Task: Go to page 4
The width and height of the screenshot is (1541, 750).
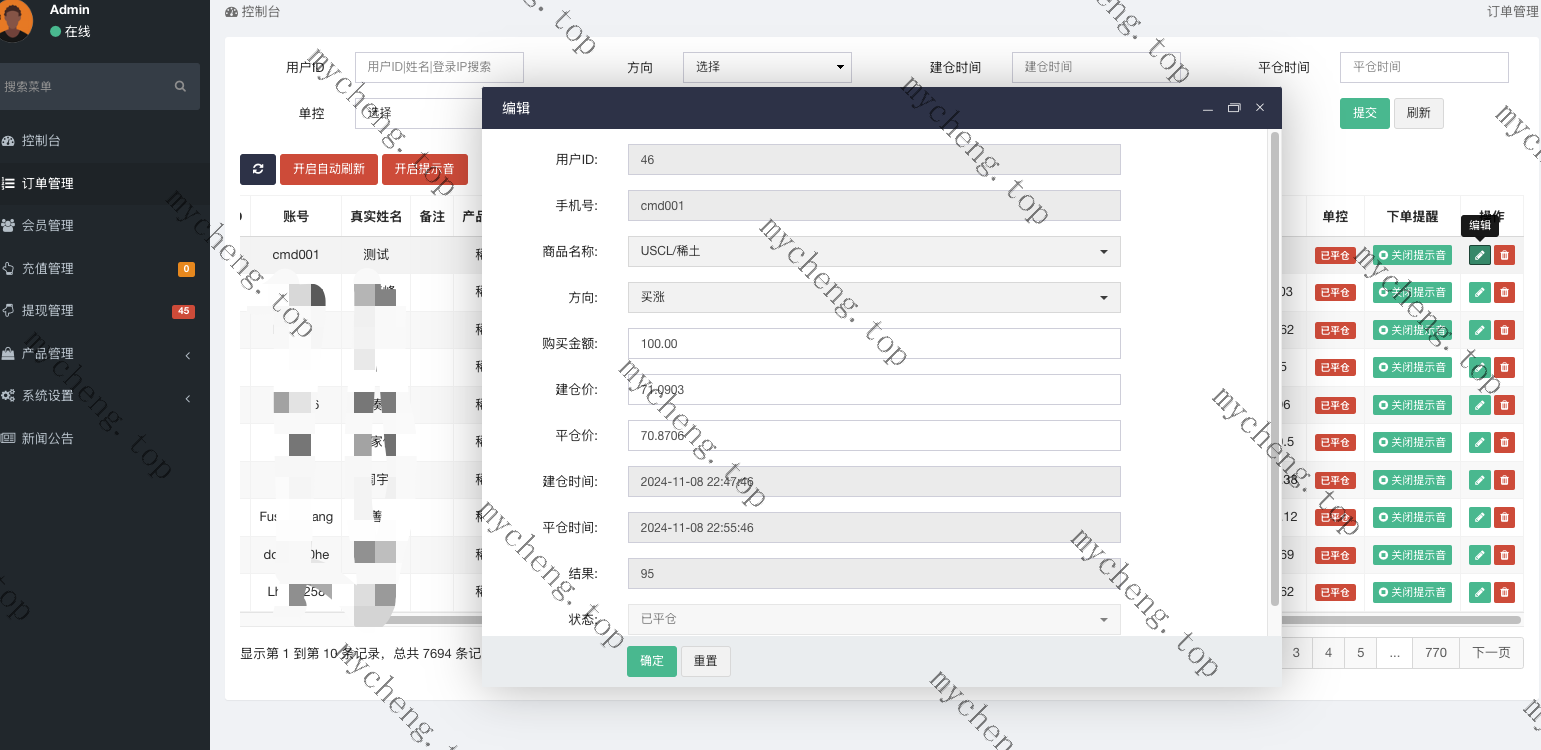Action: (1328, 652)
